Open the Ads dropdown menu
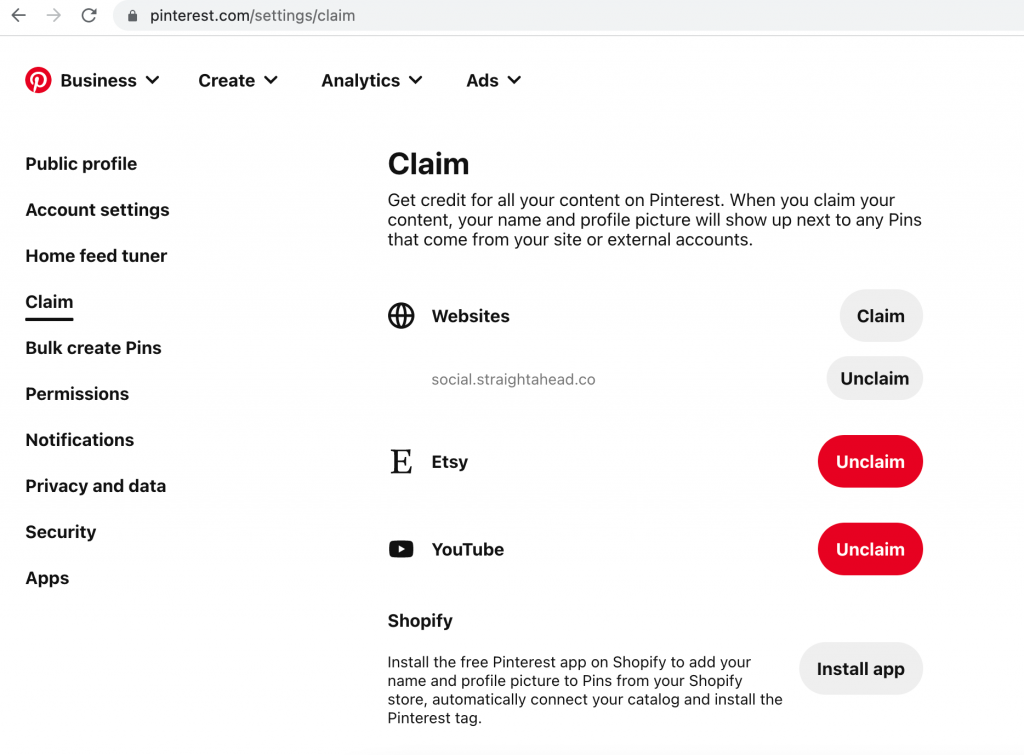Screen dimensions: 1024x755 (x=494, y=80)
